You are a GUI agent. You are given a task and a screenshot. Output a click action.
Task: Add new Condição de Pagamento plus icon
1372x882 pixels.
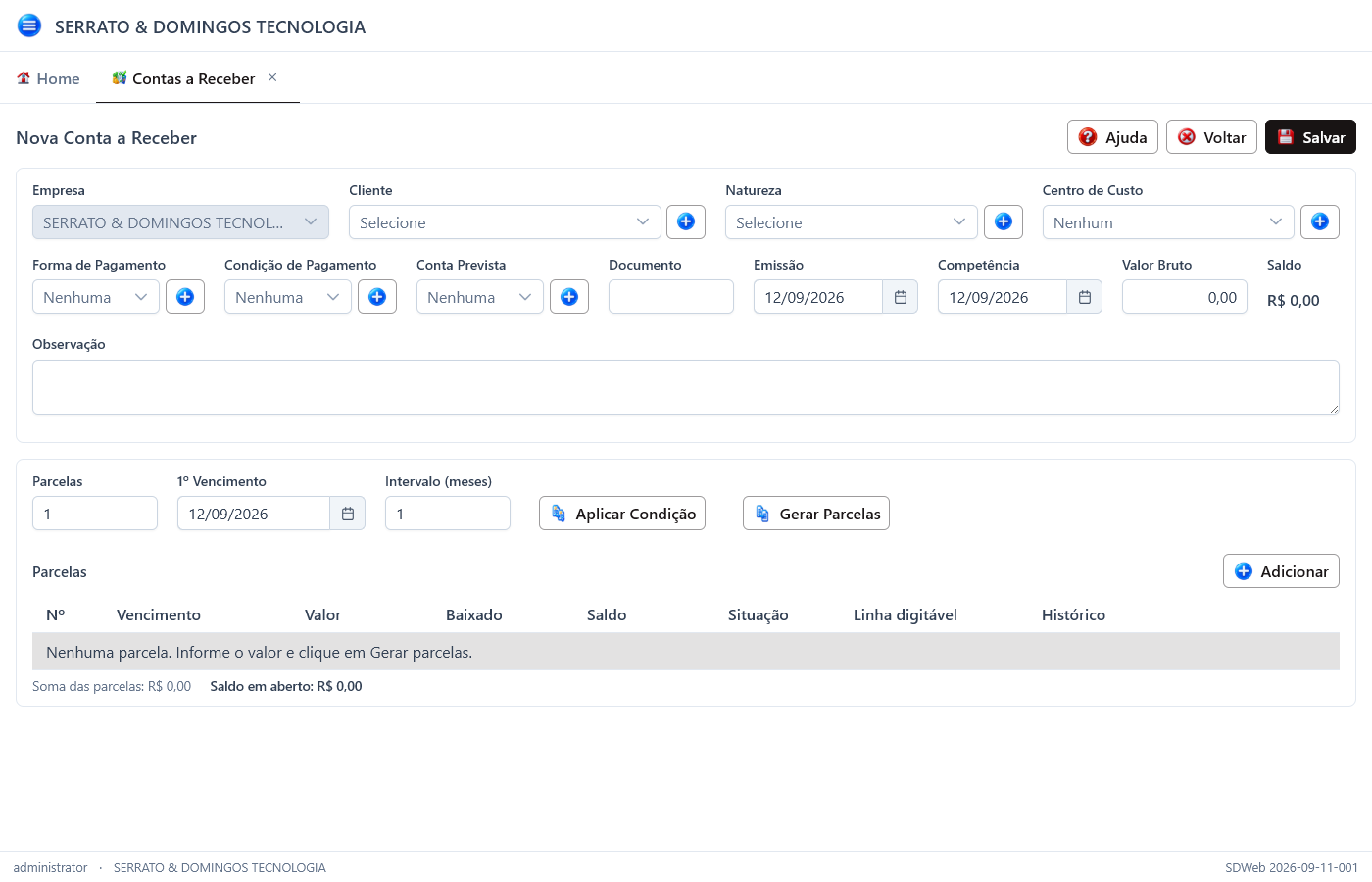(377, 296)
